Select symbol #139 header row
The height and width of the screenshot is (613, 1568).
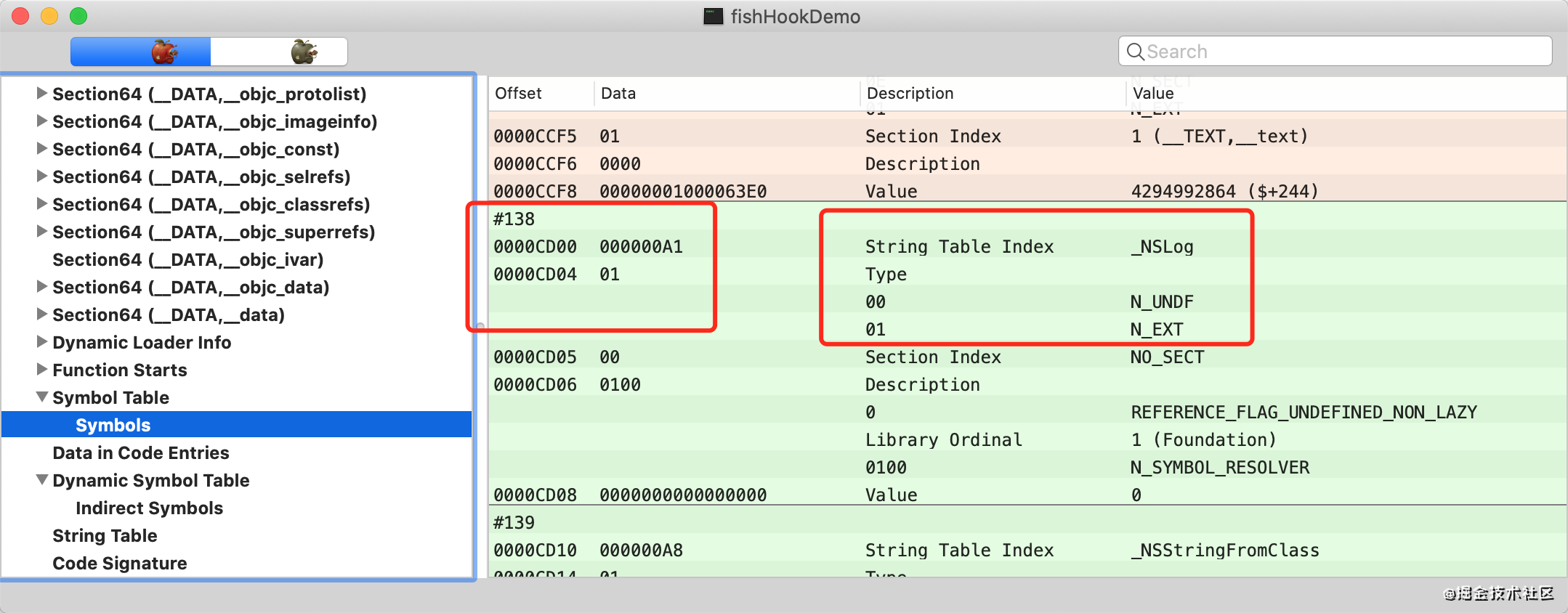tap(1027, 522)
